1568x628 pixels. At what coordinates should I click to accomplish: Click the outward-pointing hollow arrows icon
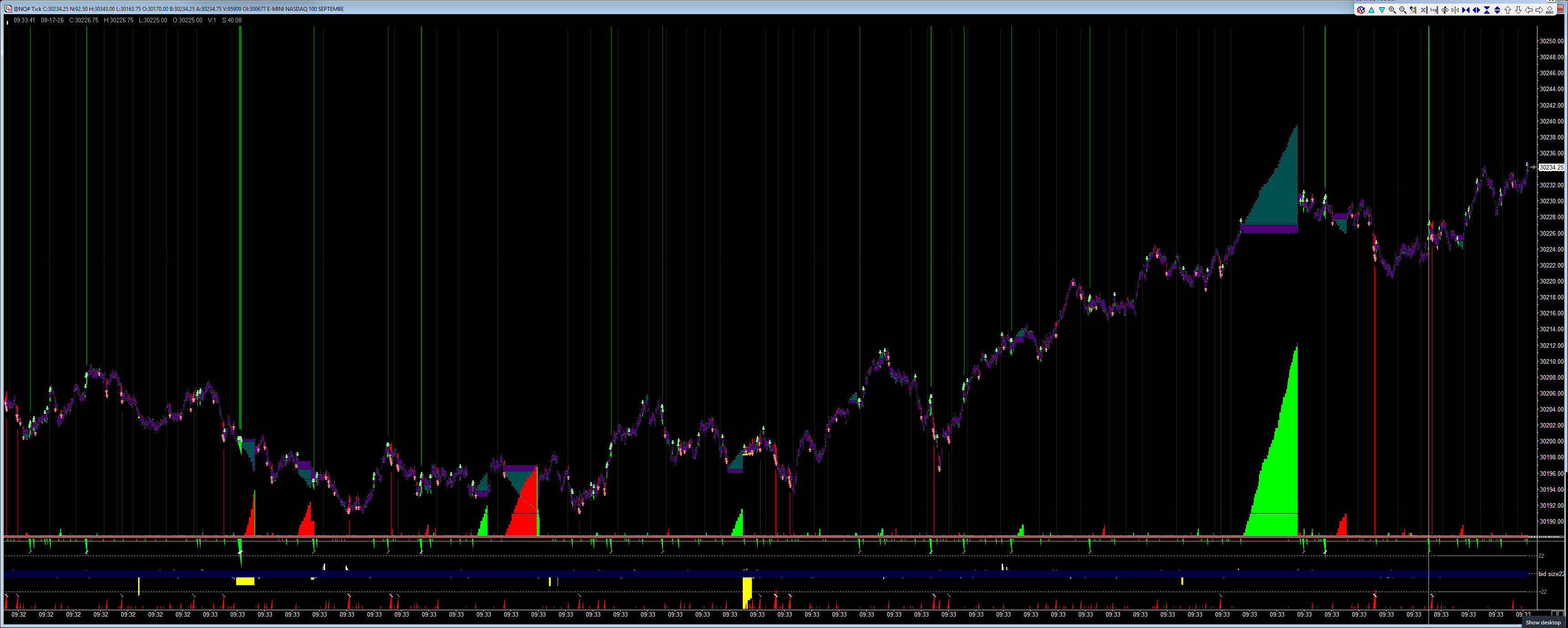point(1444,10)
